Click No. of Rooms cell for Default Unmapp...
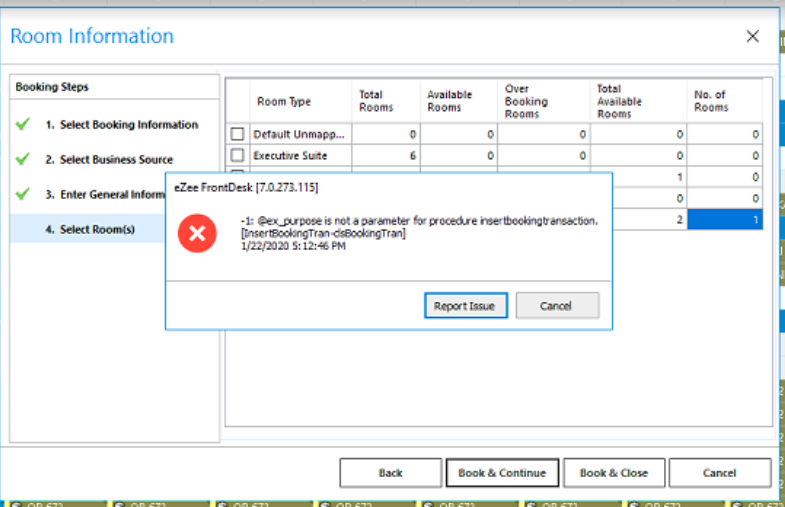Image resolution: width=785 pixels, height=507 pixels. coord(725,134)
